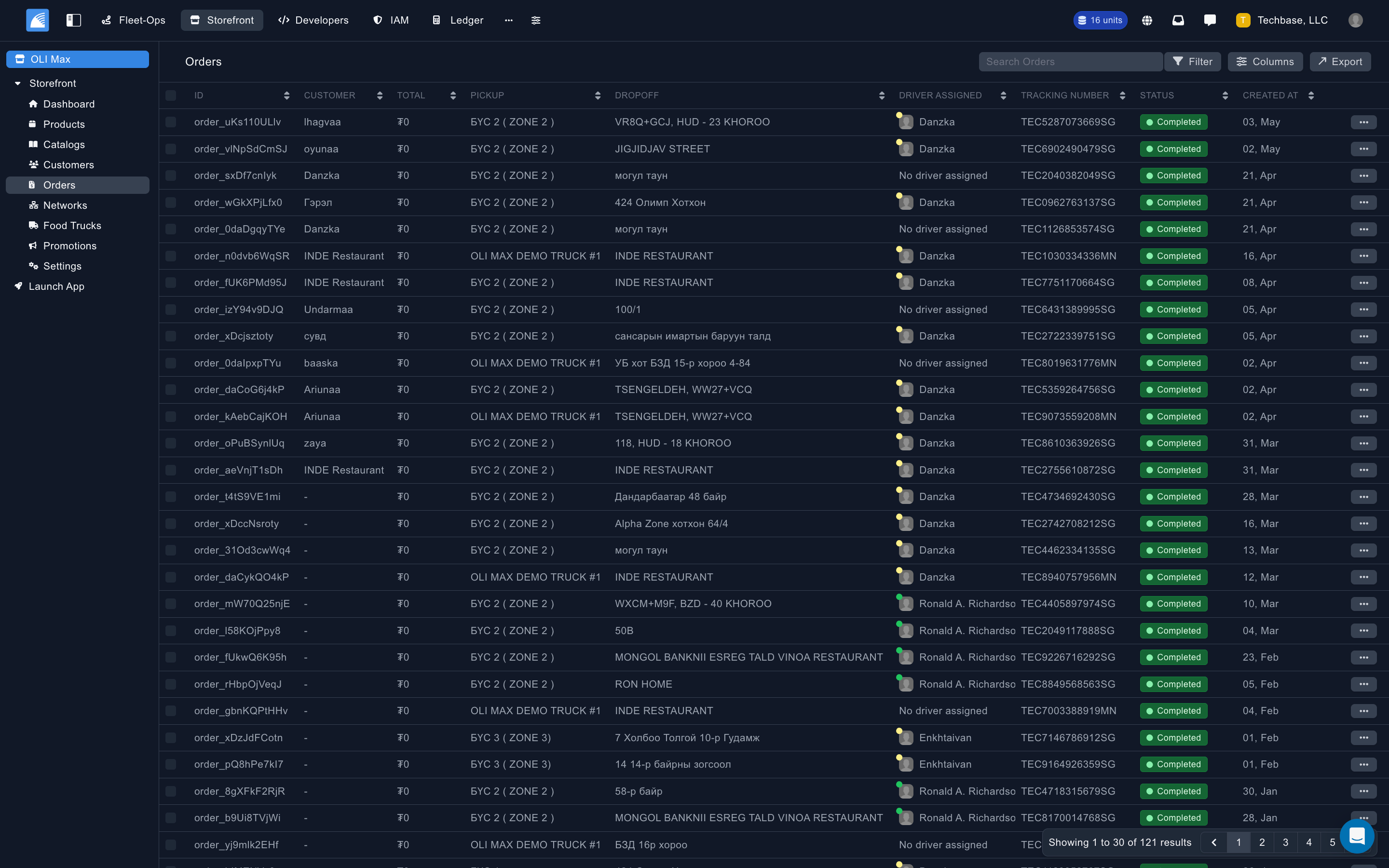Click the user avatar icon
Image resolution: width=1389 pixels, height=868 pixels.
(x=1355, y=20)
